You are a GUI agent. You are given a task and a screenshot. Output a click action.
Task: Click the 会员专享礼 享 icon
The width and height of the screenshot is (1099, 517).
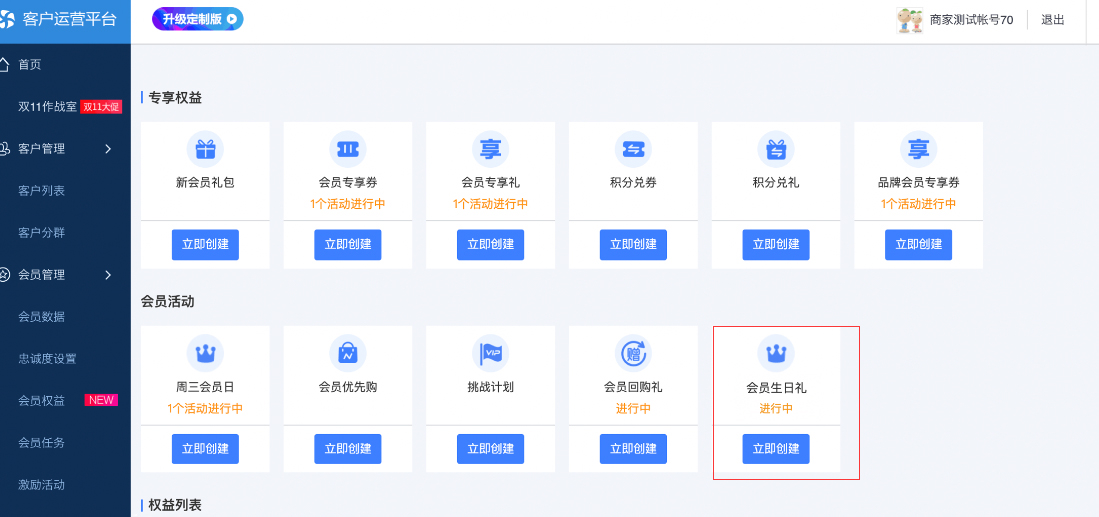[x=491, y=149]
